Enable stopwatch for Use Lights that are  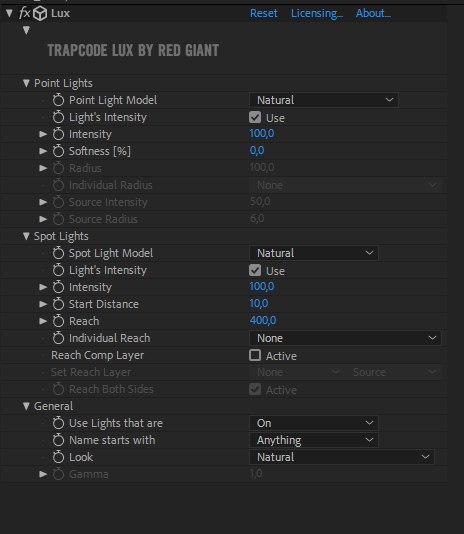58,423
